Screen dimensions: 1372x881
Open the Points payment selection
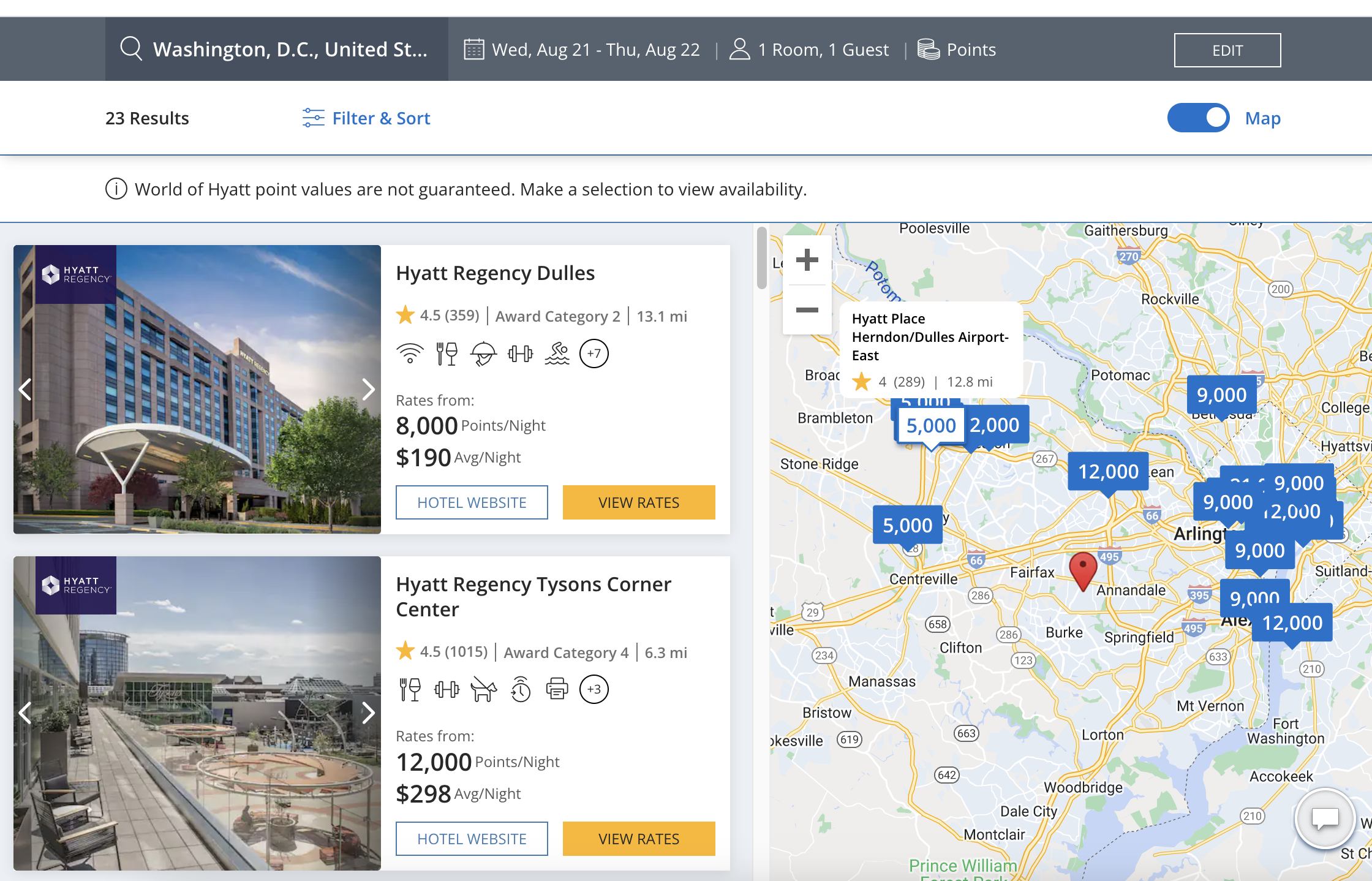coord(957,50)
